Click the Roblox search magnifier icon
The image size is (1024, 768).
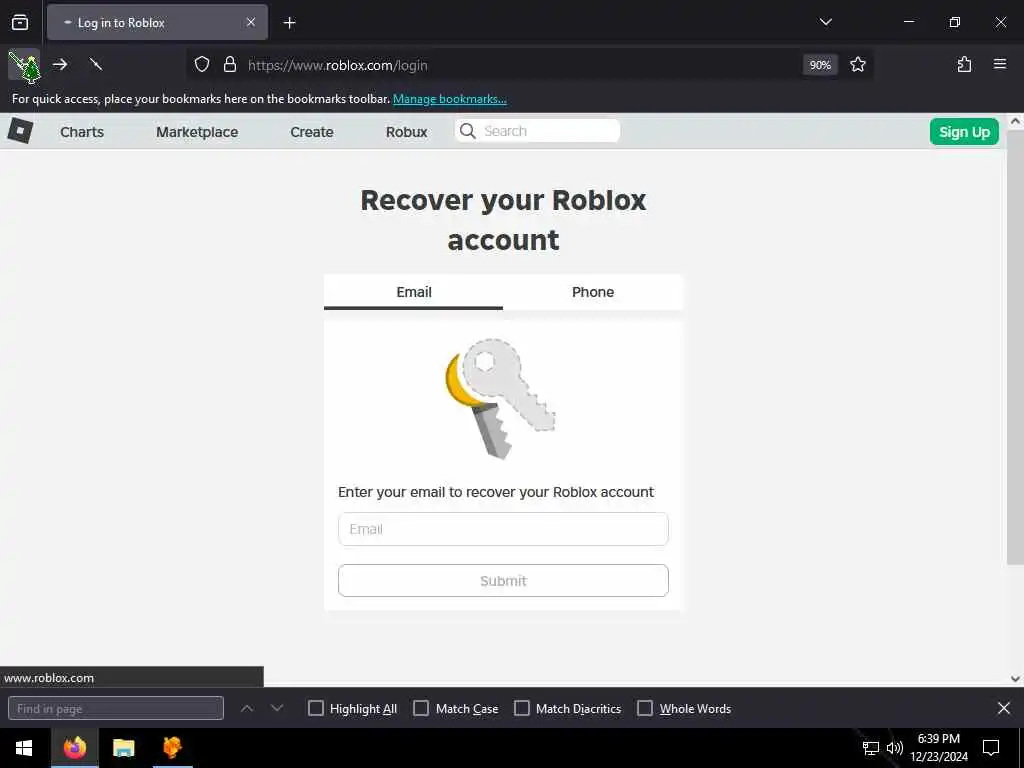(468, 131)
